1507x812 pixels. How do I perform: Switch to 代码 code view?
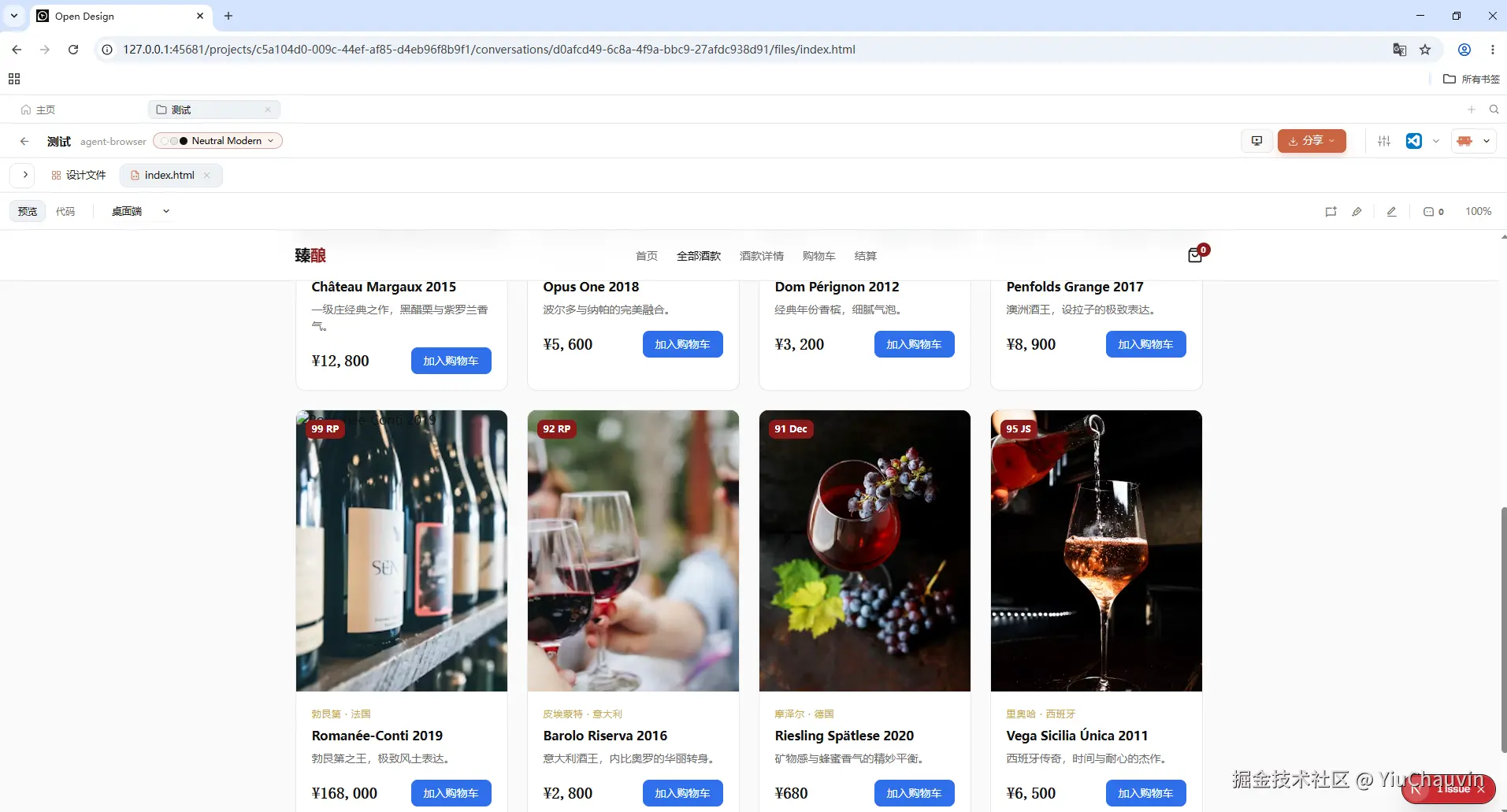(x=65, y=211)
